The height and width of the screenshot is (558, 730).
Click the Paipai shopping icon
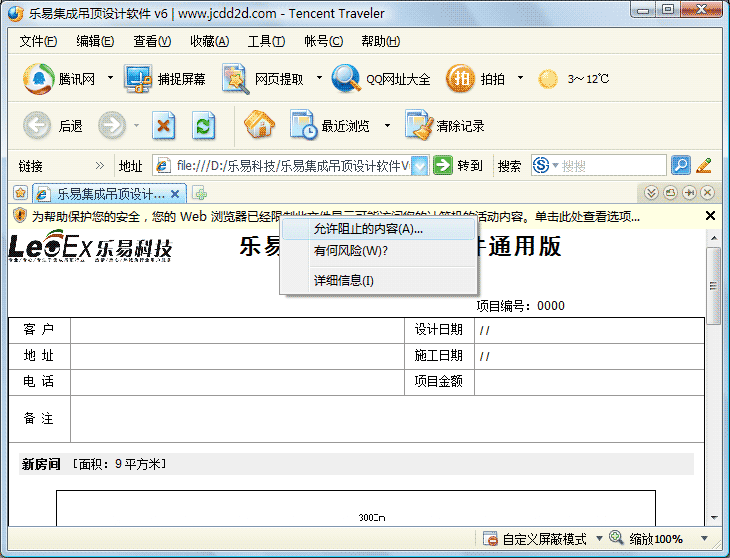pos(460,79)
